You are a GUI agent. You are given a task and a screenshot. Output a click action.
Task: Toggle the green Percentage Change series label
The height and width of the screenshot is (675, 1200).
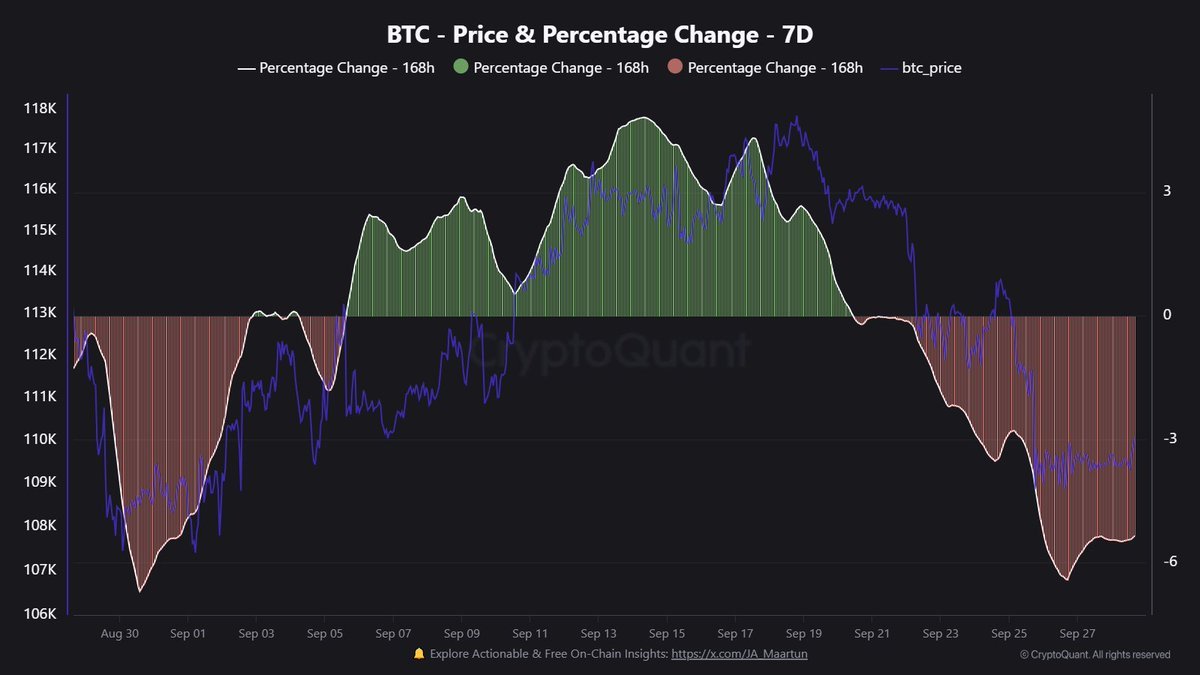[x=560, y=68]
